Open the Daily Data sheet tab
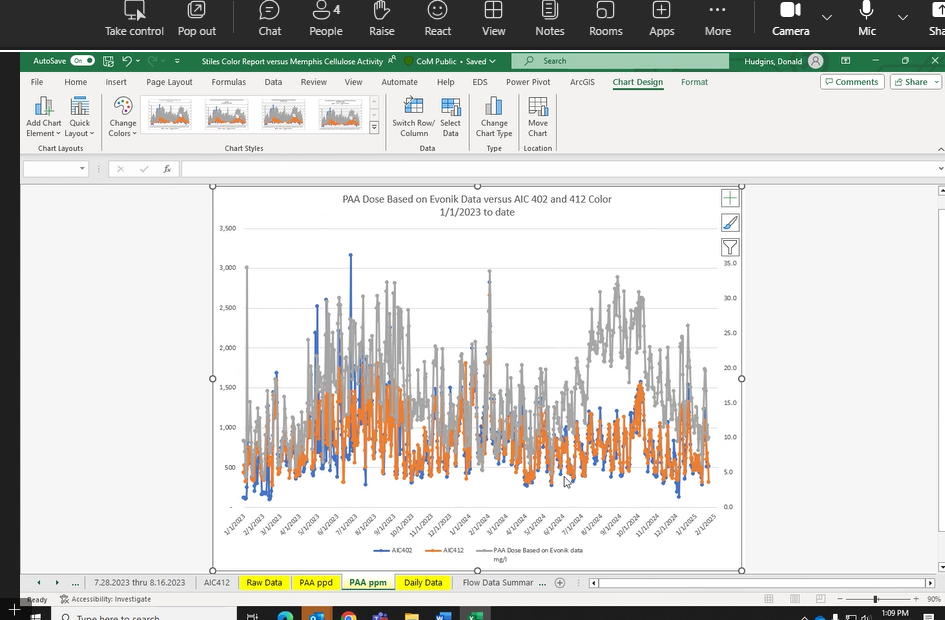 click(423, 582)
